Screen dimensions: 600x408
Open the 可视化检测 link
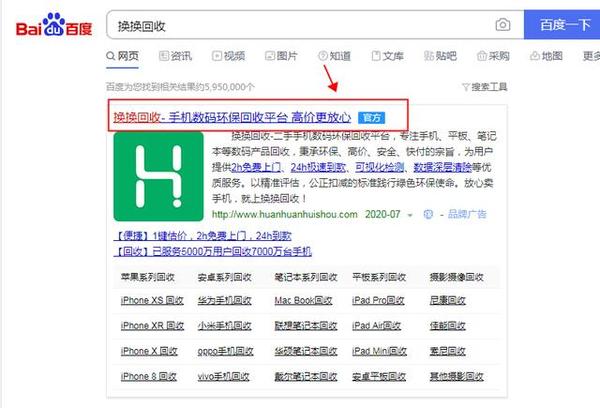click(380, 168)
